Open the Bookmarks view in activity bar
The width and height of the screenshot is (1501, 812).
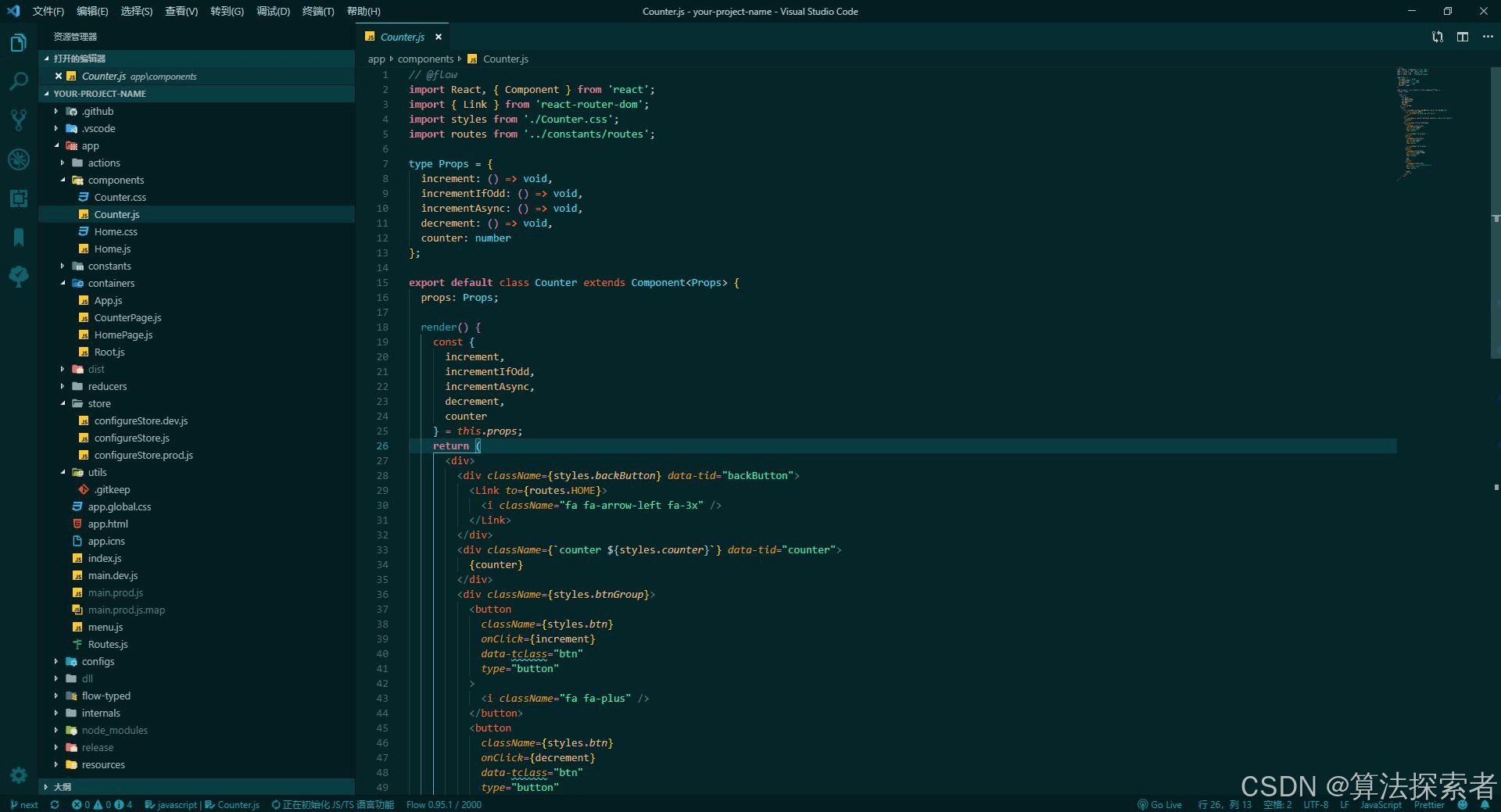(19, 237)
